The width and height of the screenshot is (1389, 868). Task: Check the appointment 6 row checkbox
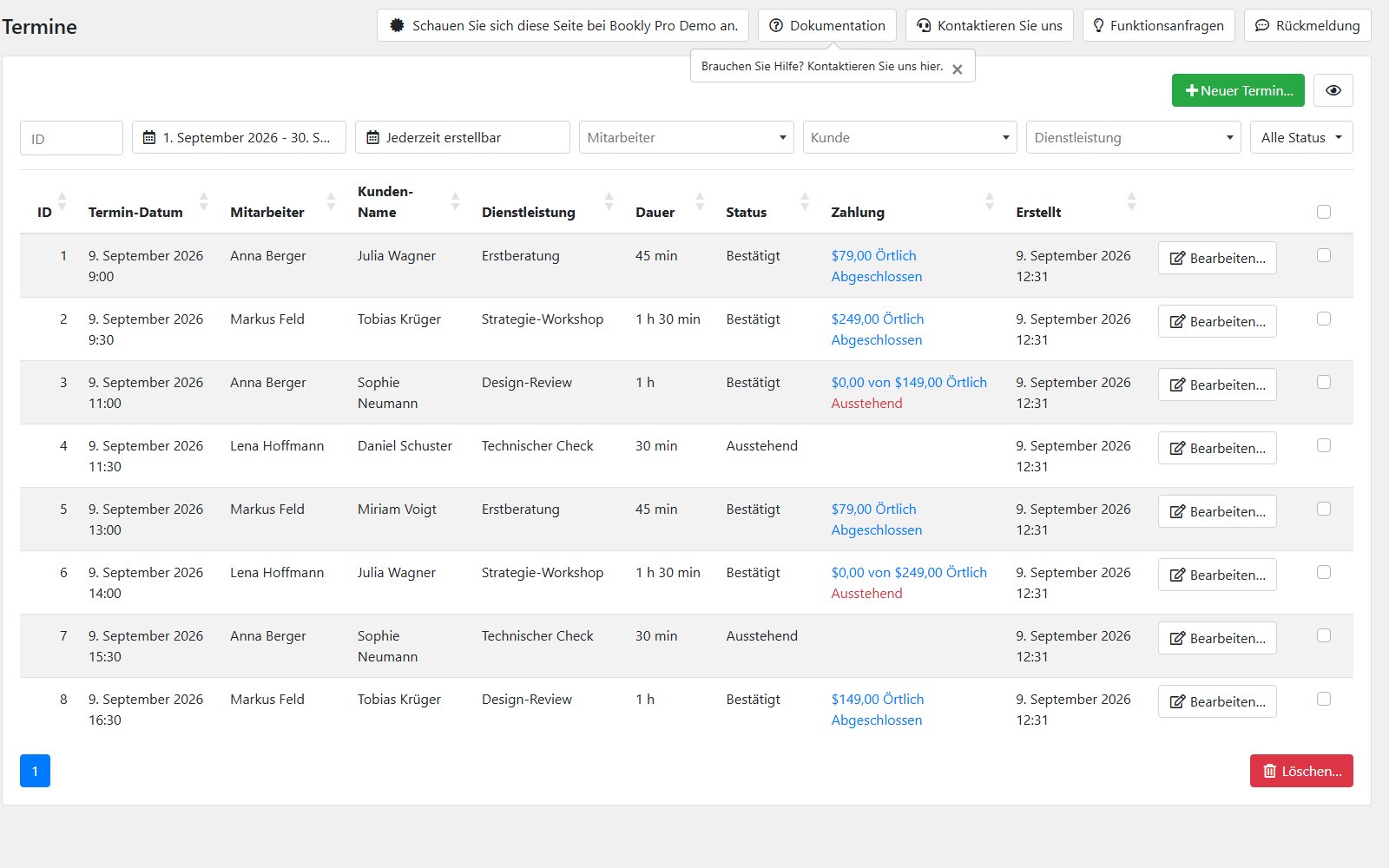1324,572
